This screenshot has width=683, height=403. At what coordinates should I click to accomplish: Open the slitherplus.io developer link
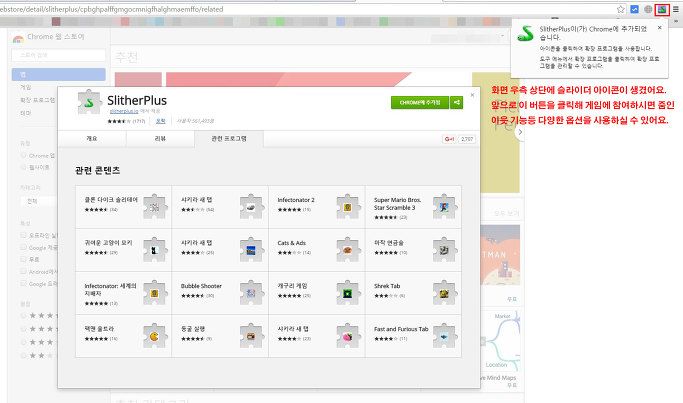(x=124, y=111)
